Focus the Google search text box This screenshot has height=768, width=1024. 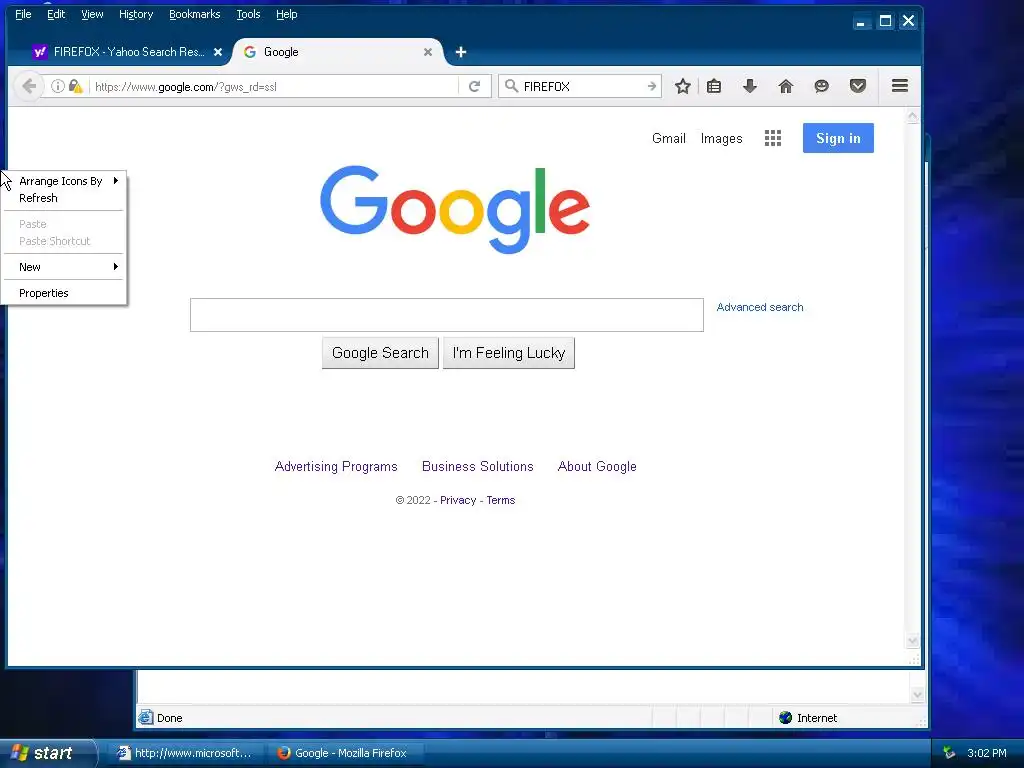point(447,315)
